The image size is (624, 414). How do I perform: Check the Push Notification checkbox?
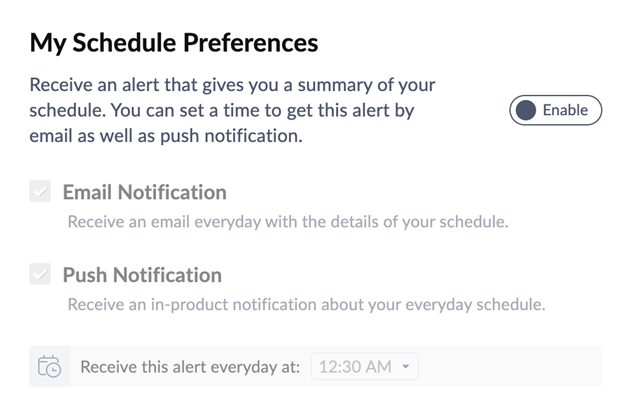click(40, 274)
